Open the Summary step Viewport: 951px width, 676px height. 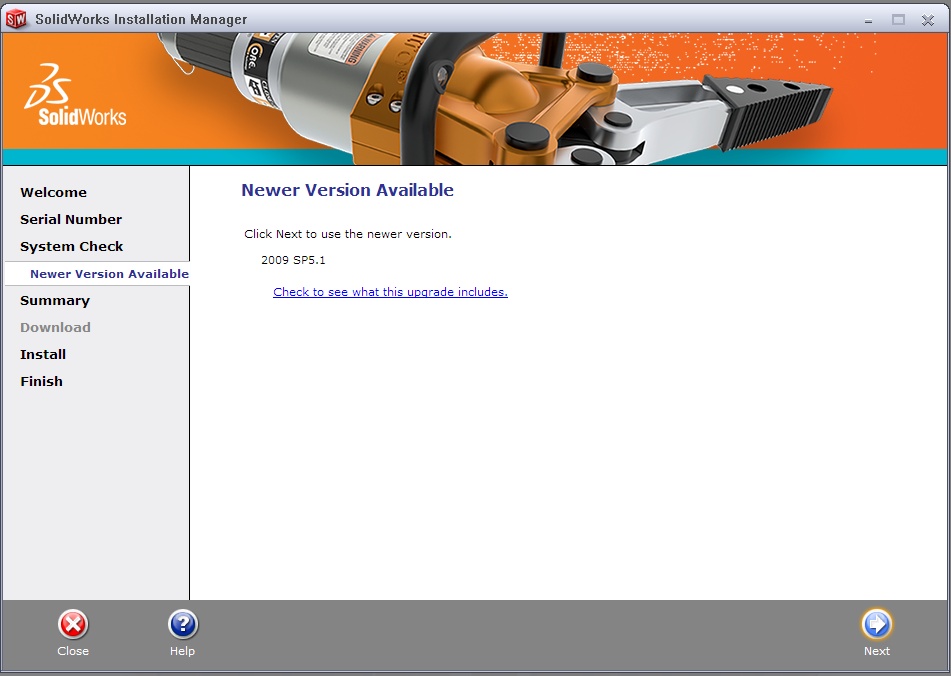[55, 301]
